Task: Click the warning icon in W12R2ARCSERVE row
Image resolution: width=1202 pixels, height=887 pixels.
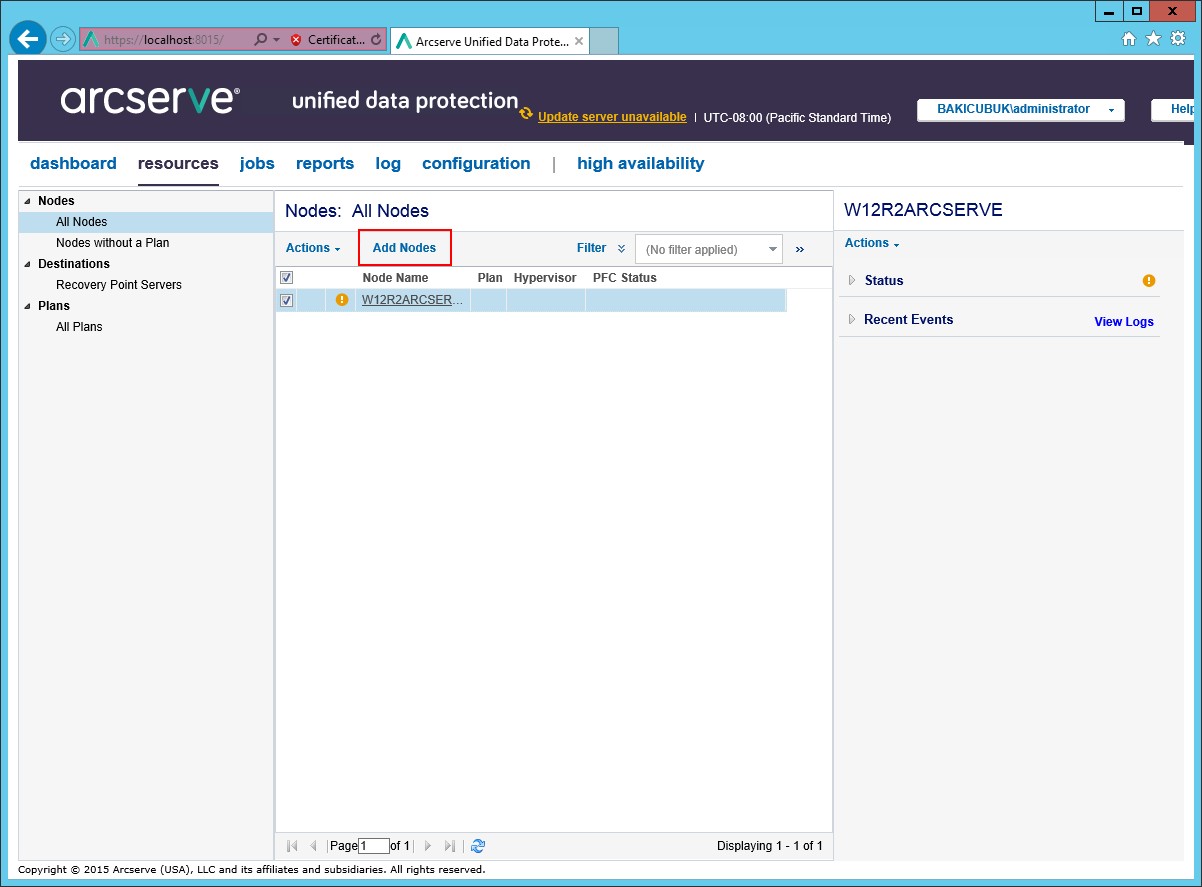Action: [342, 300]
